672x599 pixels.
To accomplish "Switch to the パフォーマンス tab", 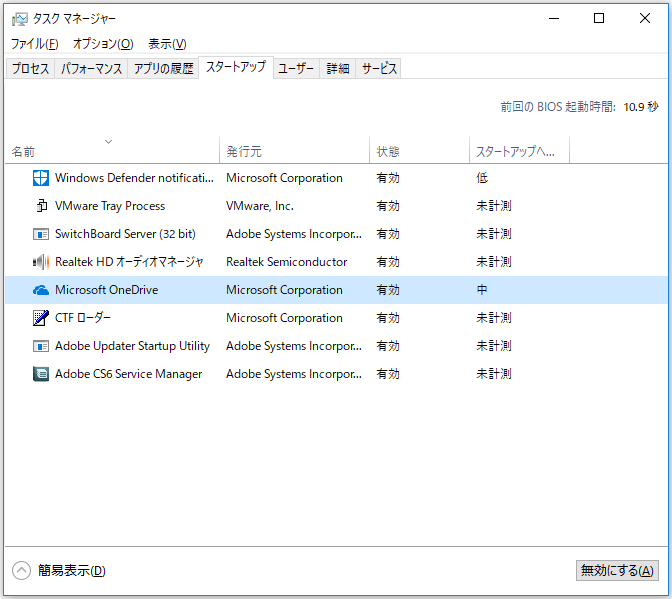I will coord(91,69).
